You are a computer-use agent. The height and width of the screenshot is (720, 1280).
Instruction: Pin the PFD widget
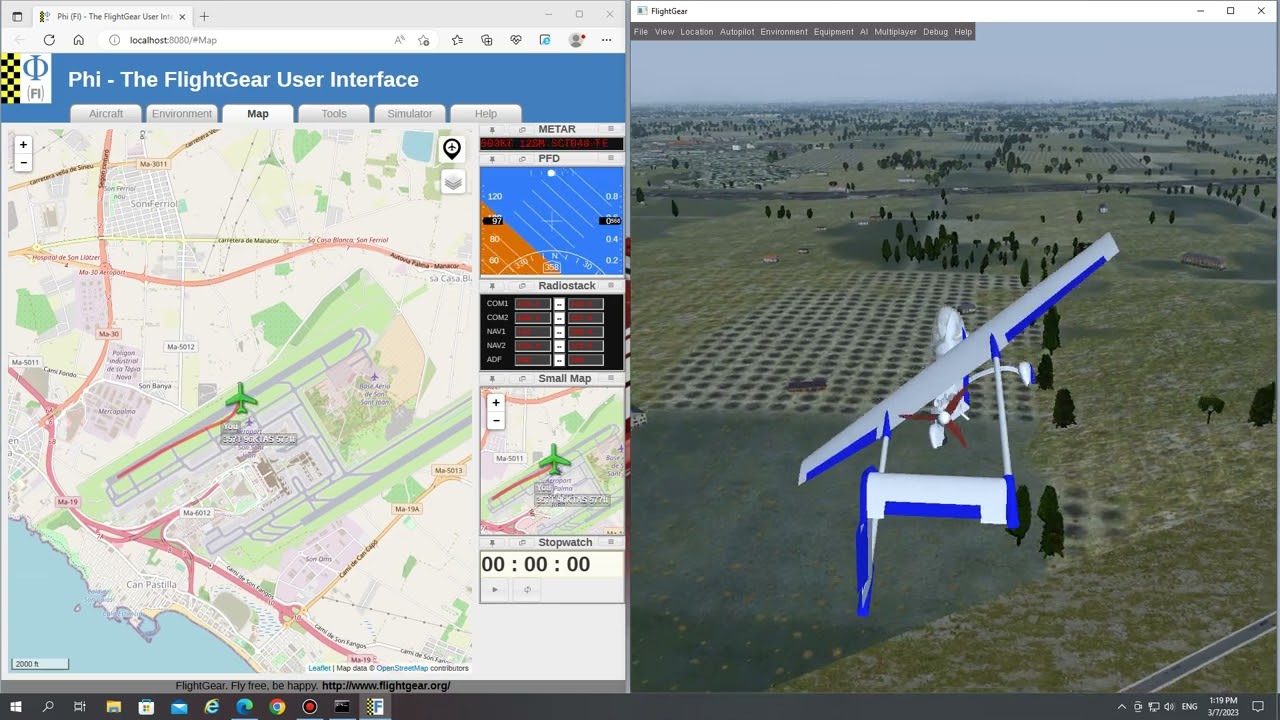[492, 159]
